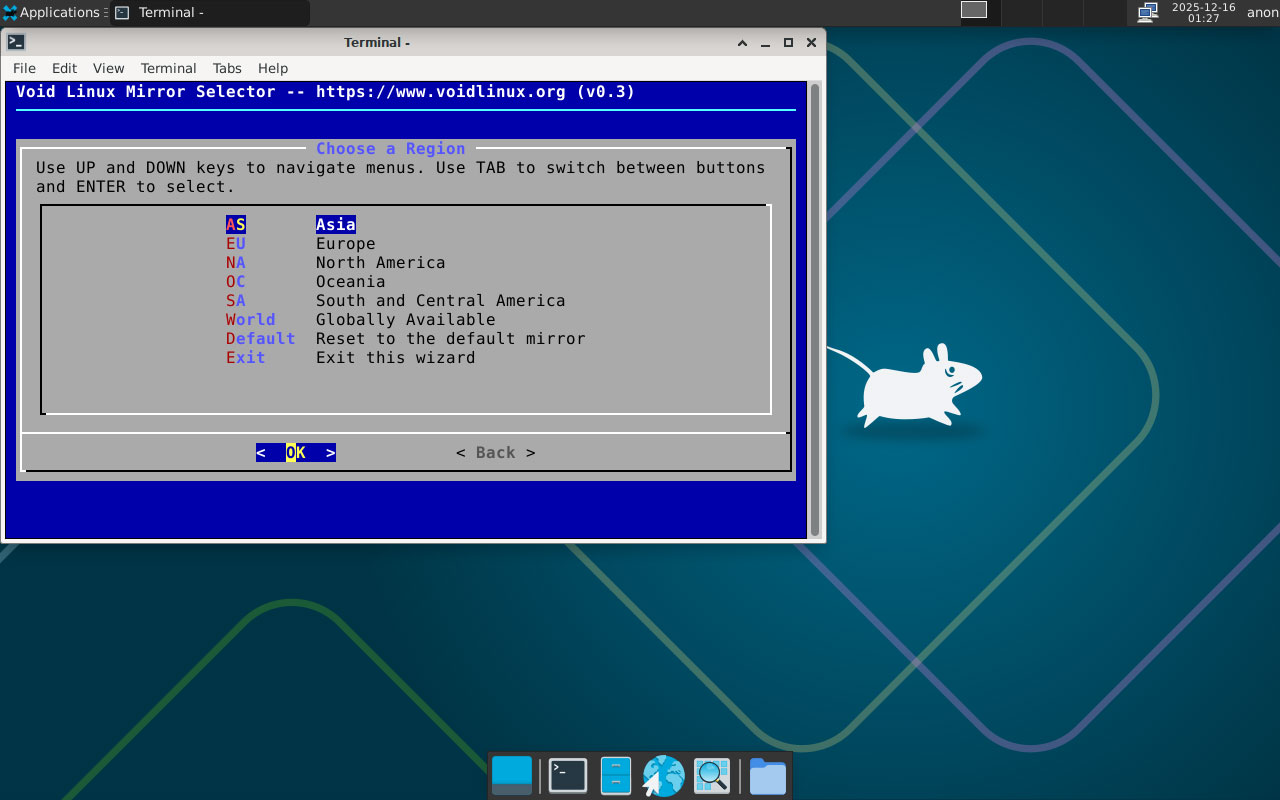The width and height of the screenshot is (1280, 800).
Task: Select the Europe region entry
Action: (x=345, y=244)
